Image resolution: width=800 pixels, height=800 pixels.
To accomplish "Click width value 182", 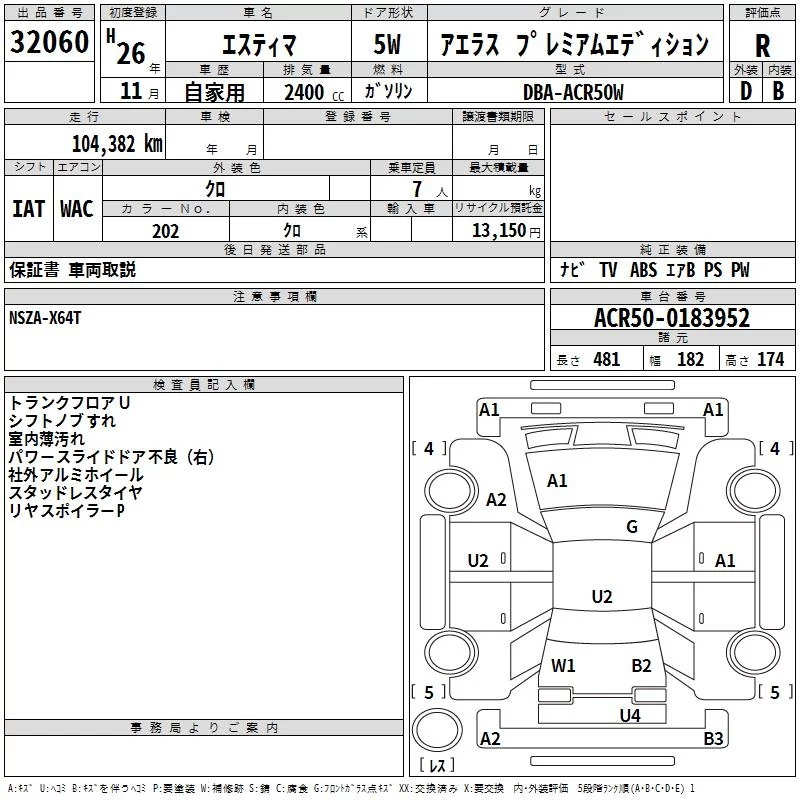I will click(x=690, y=359).
